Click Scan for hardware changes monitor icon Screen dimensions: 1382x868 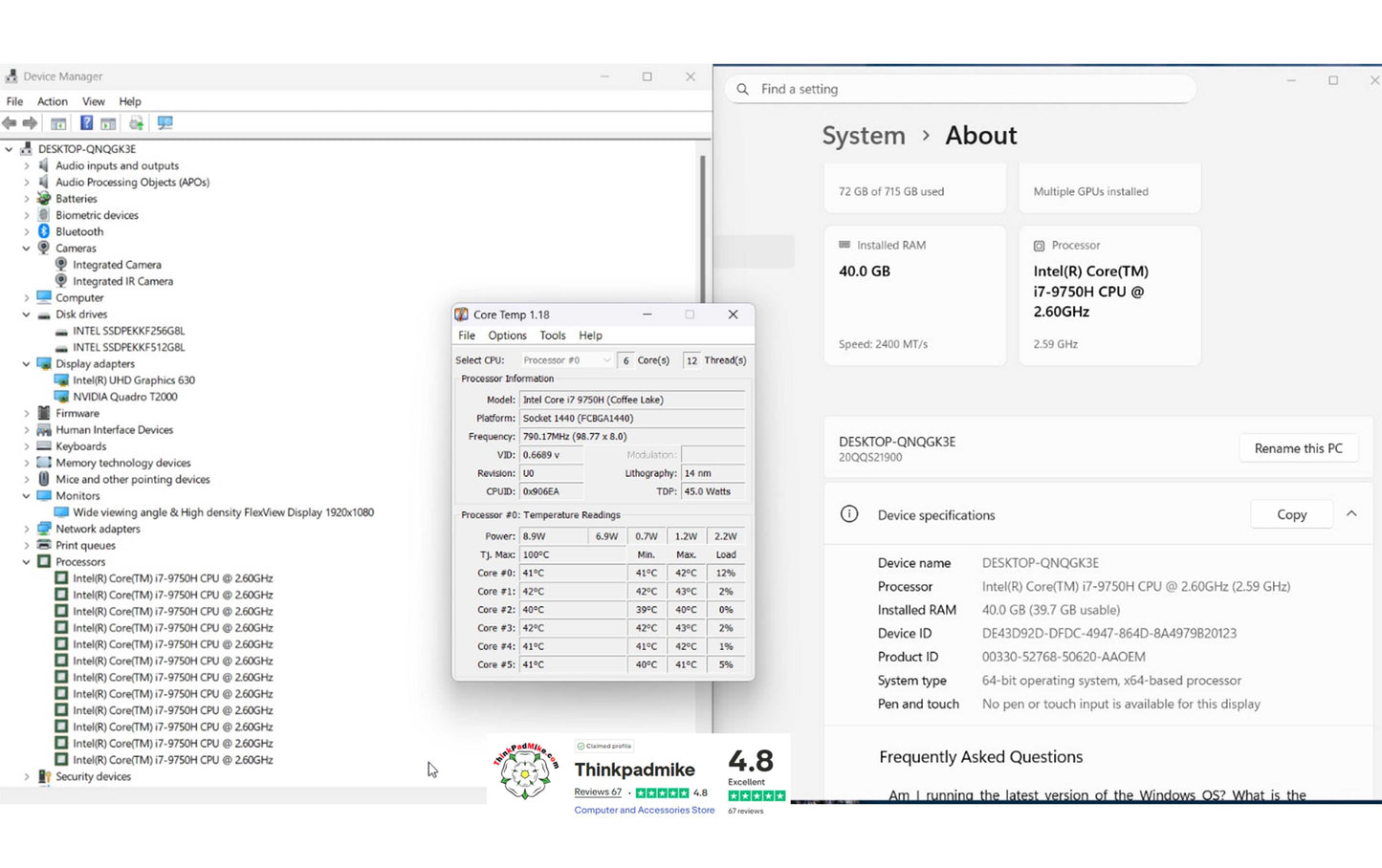[x=165, y=123]
